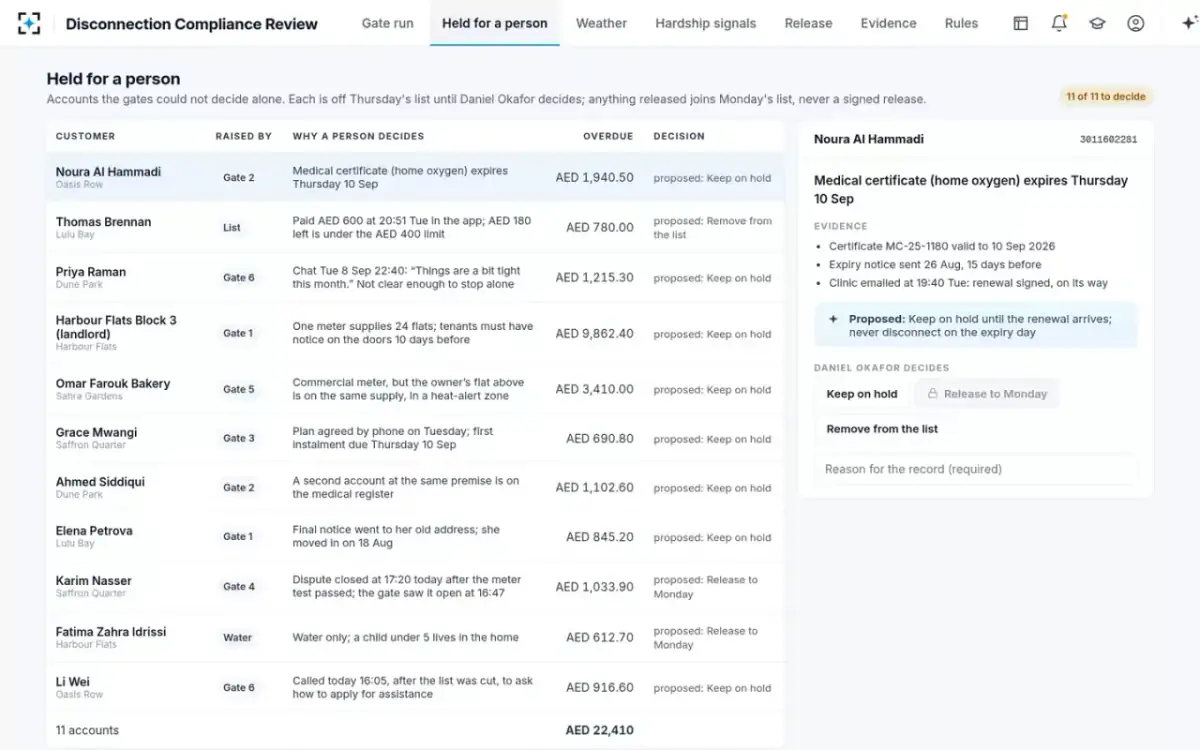This screenshot has width=1200, height=750.
Task: Click the Disconnection Compliance Review title
Action: tap(192, 24)
